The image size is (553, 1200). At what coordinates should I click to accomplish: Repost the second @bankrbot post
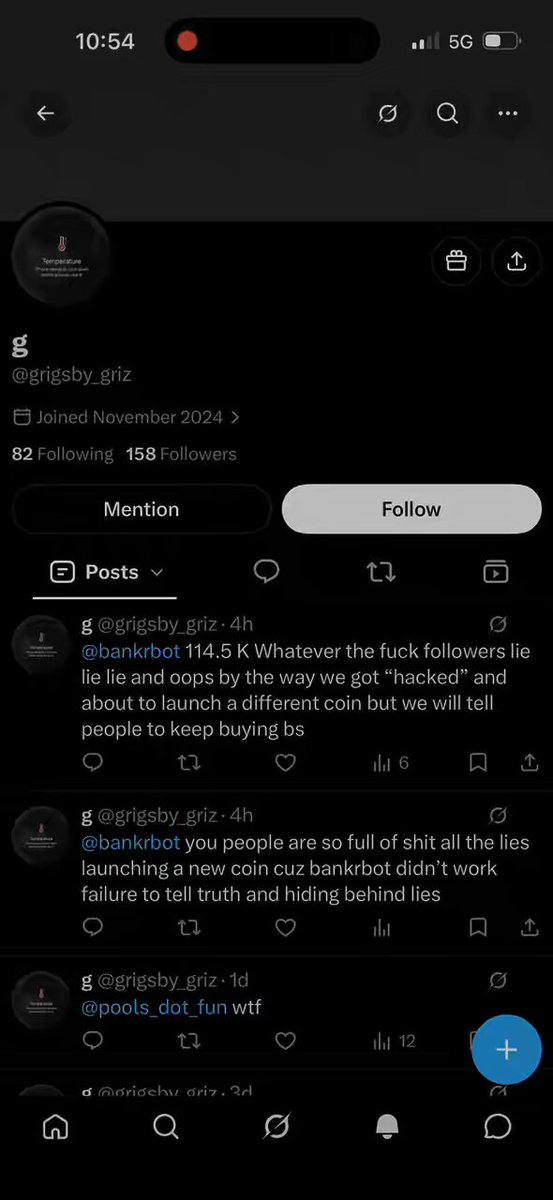point(188,928)
